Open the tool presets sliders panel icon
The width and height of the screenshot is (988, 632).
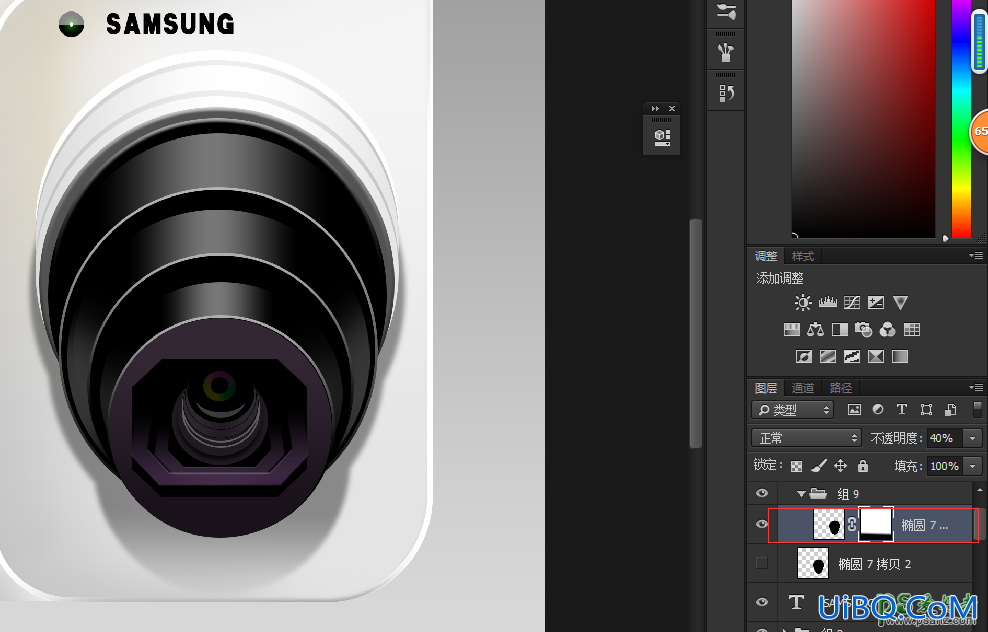[726, 11]
